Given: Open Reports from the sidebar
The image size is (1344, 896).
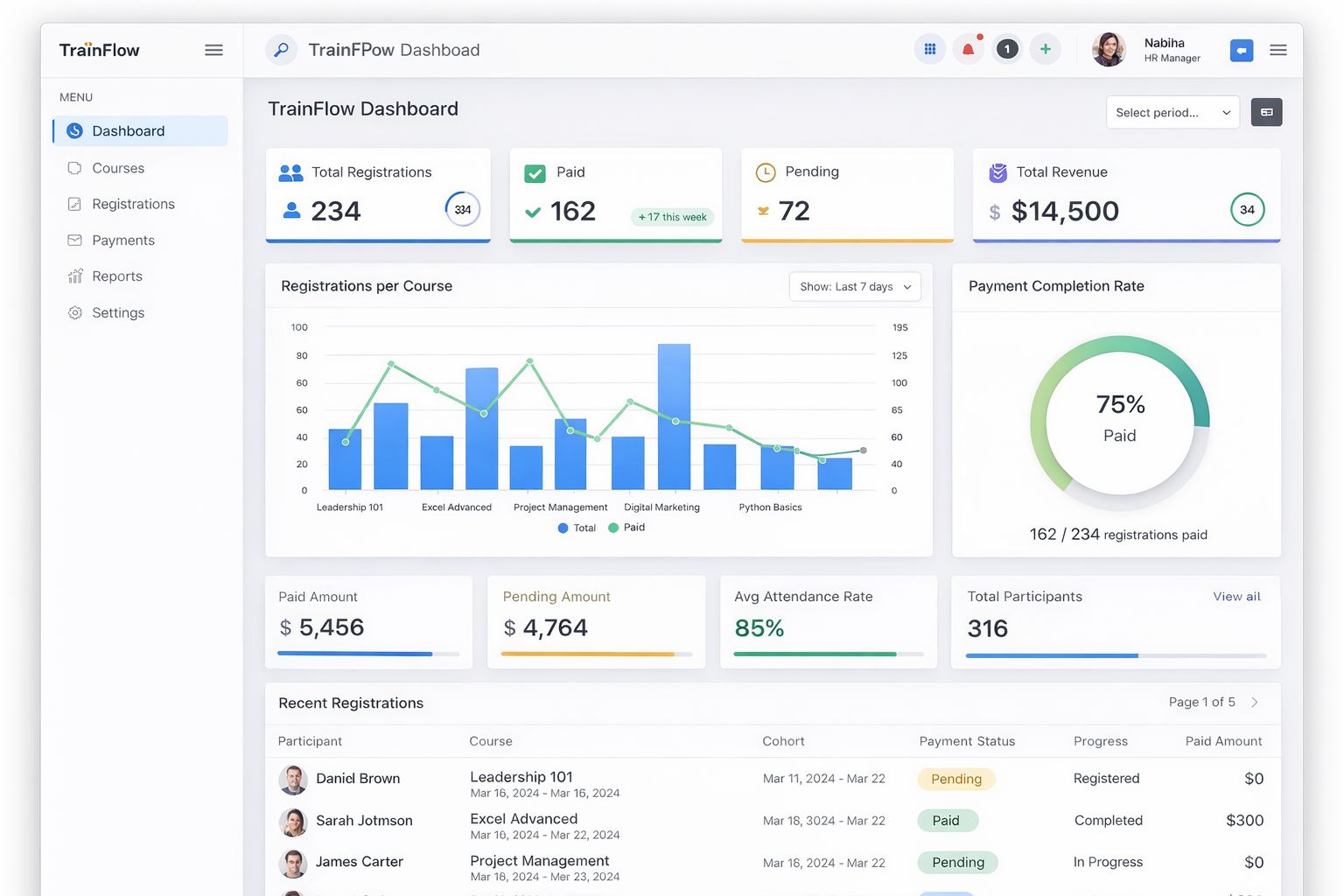Looking at the screenshot, I should click(117, 276).
